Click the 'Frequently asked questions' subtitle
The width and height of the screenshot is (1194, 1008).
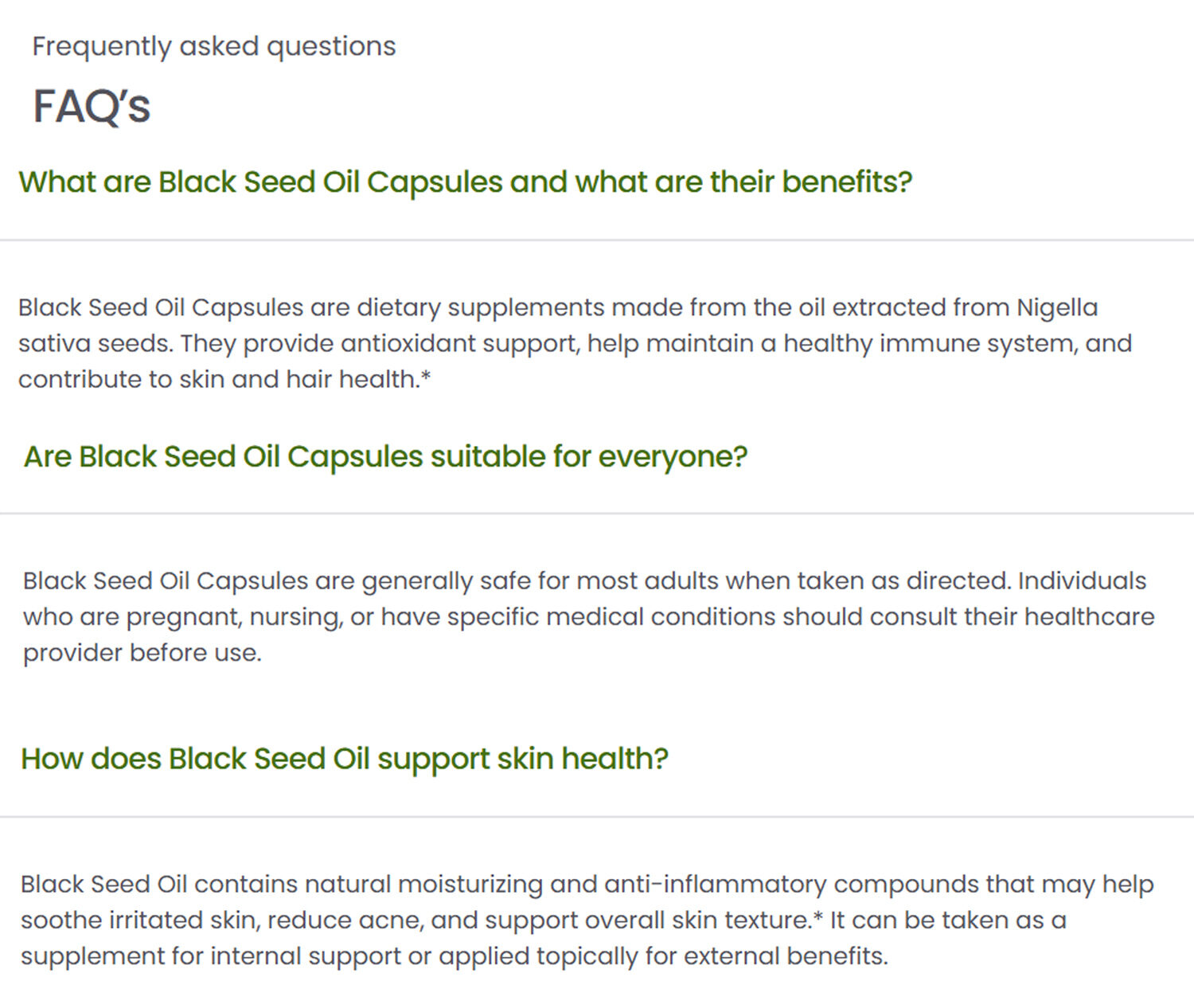click(x=213, y=46)
